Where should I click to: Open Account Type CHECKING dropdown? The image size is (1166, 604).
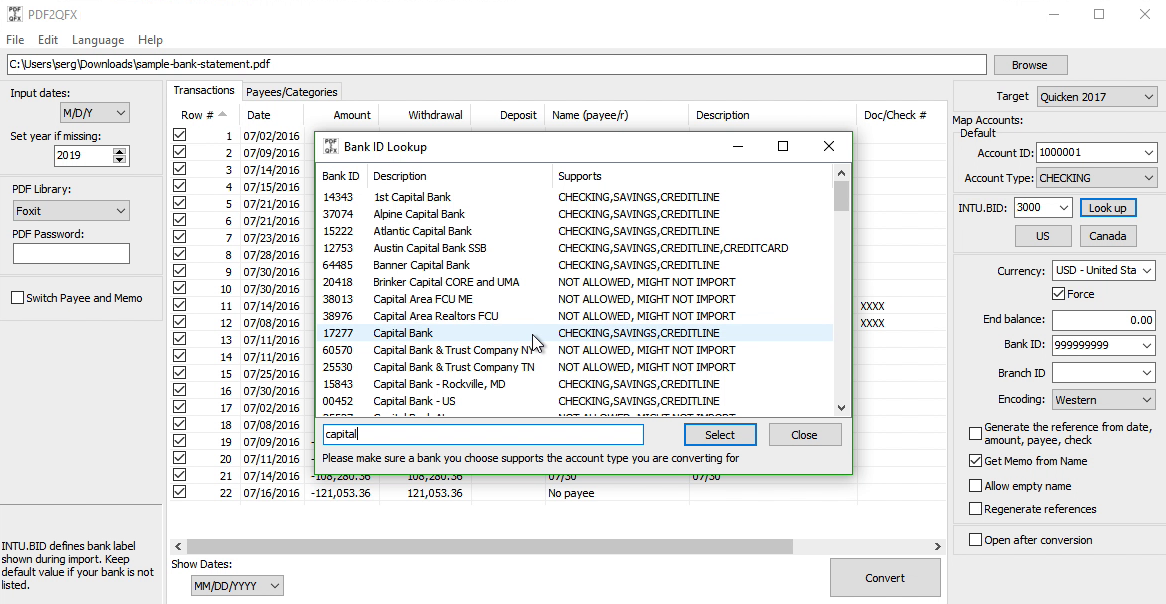pyautogui.click(x=1097, y=178)
